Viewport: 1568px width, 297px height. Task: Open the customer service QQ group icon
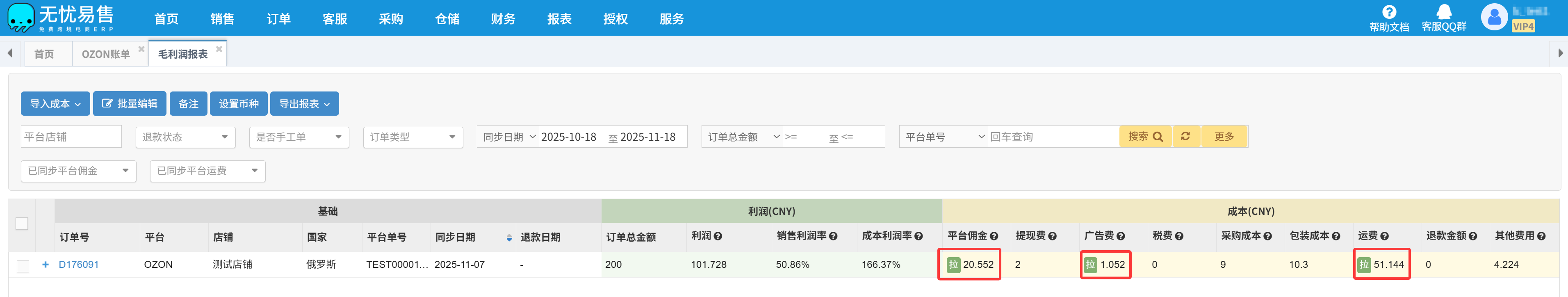coord(1443,12)
